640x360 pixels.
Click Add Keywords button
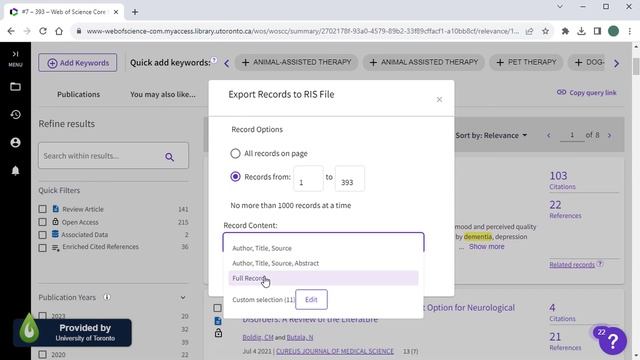tap(78, 63)
